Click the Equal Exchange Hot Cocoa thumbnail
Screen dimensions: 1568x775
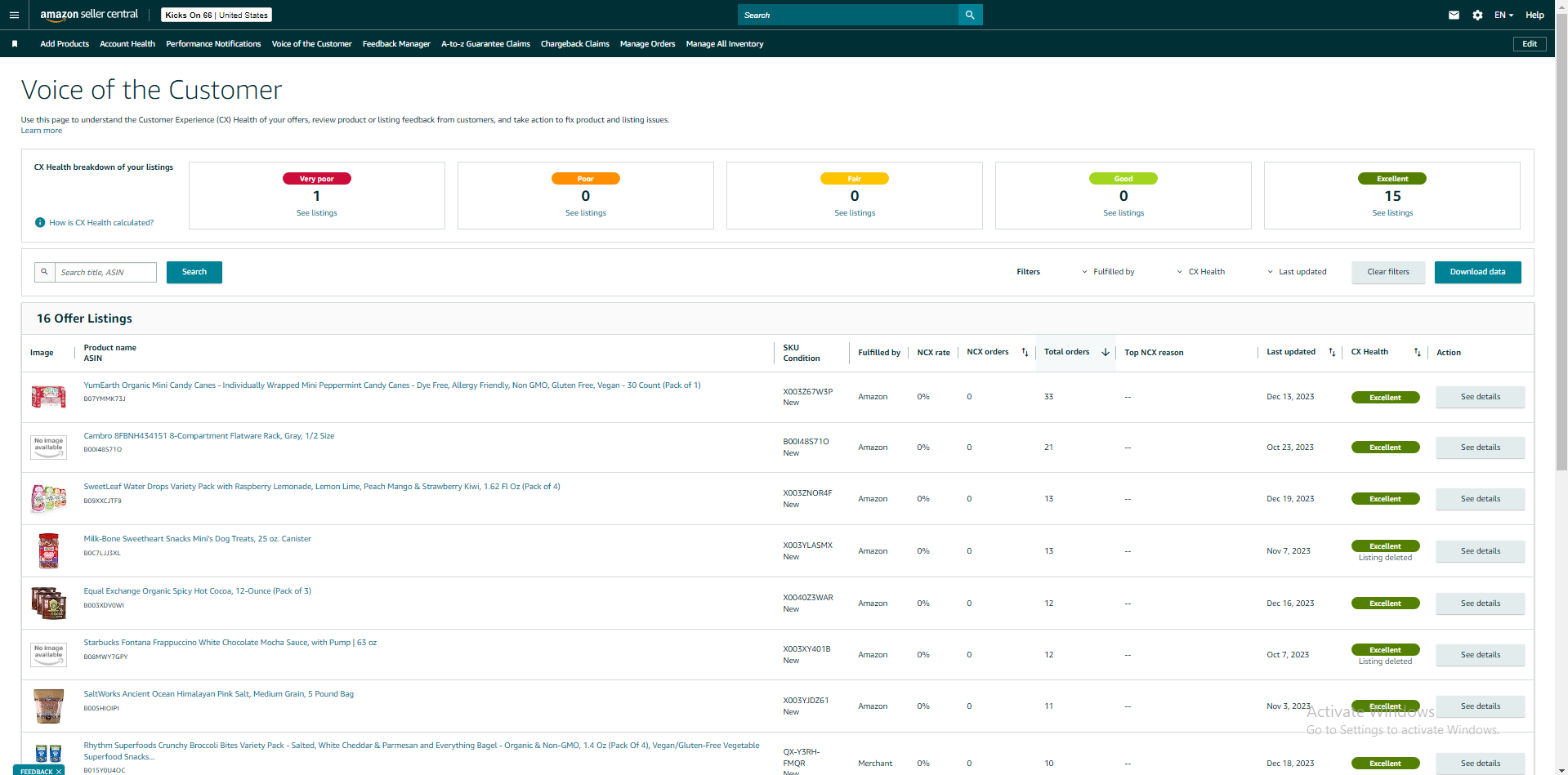(48, 603)
